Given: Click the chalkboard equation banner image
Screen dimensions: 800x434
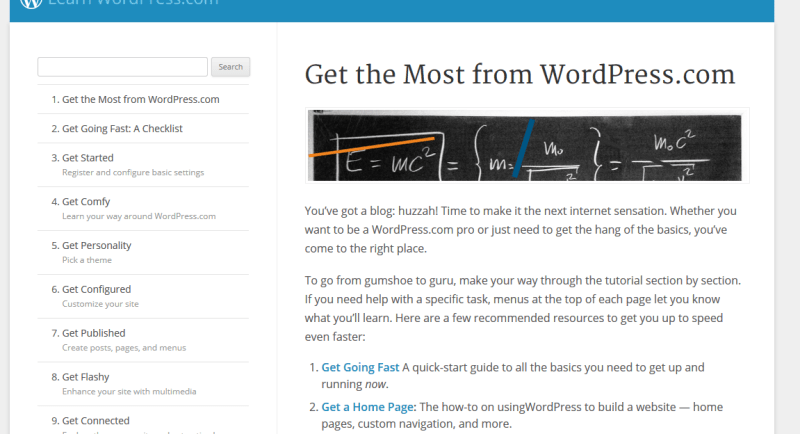Looking at the screenshot, I should point(527,145).
